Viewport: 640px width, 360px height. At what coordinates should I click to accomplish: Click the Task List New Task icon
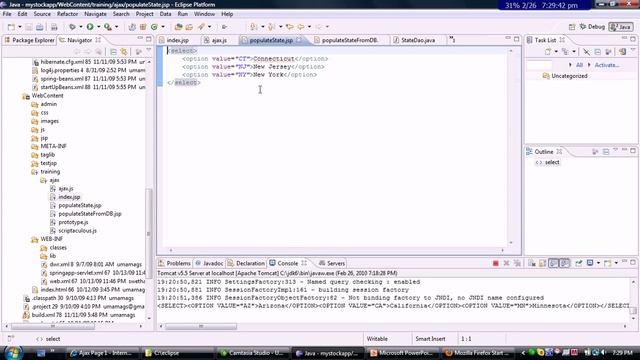(x=548, y=52)
